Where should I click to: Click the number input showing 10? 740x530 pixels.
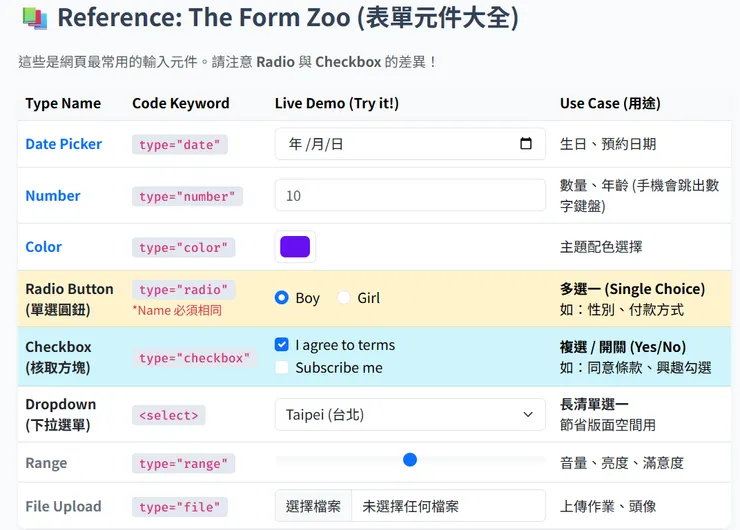coord(410,196)
